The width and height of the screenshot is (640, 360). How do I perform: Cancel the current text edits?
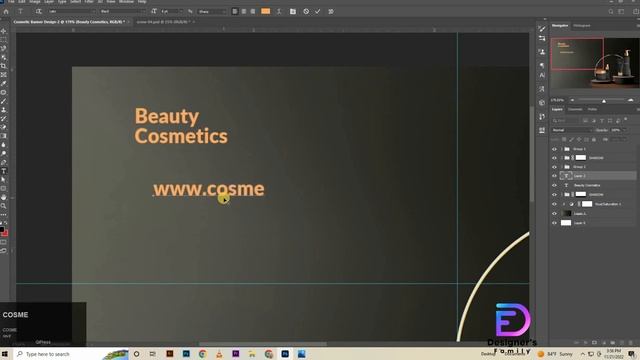point(306,11)
